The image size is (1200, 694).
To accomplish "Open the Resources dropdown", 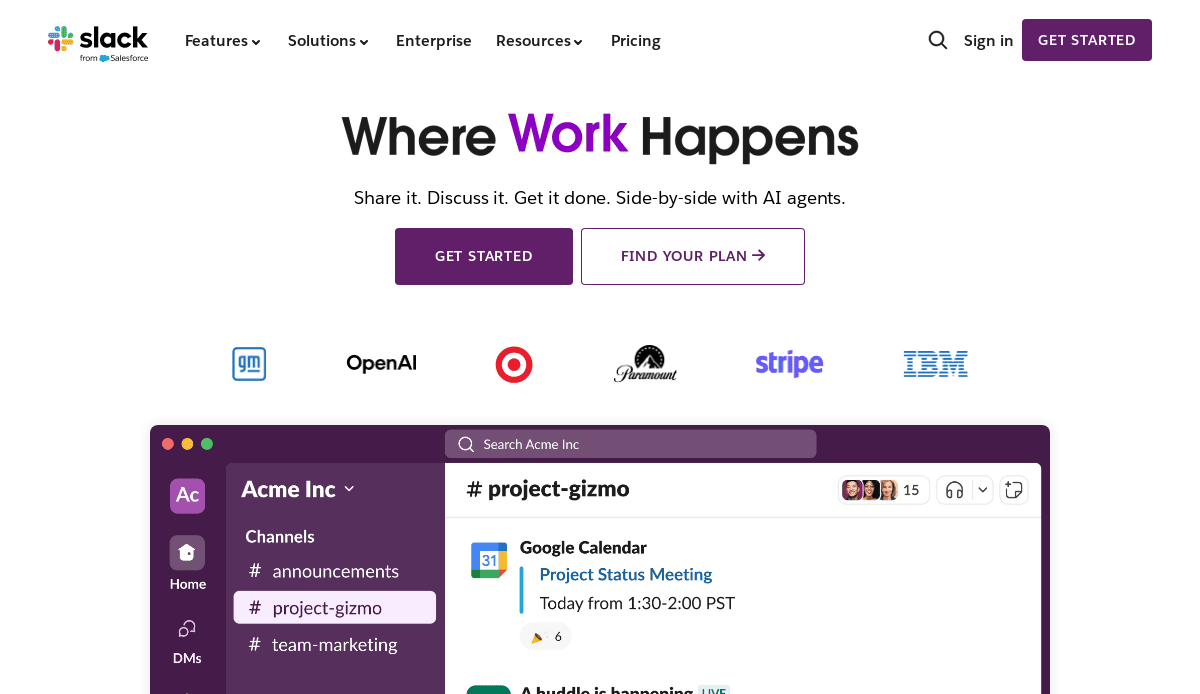I will tap(539, 41).
